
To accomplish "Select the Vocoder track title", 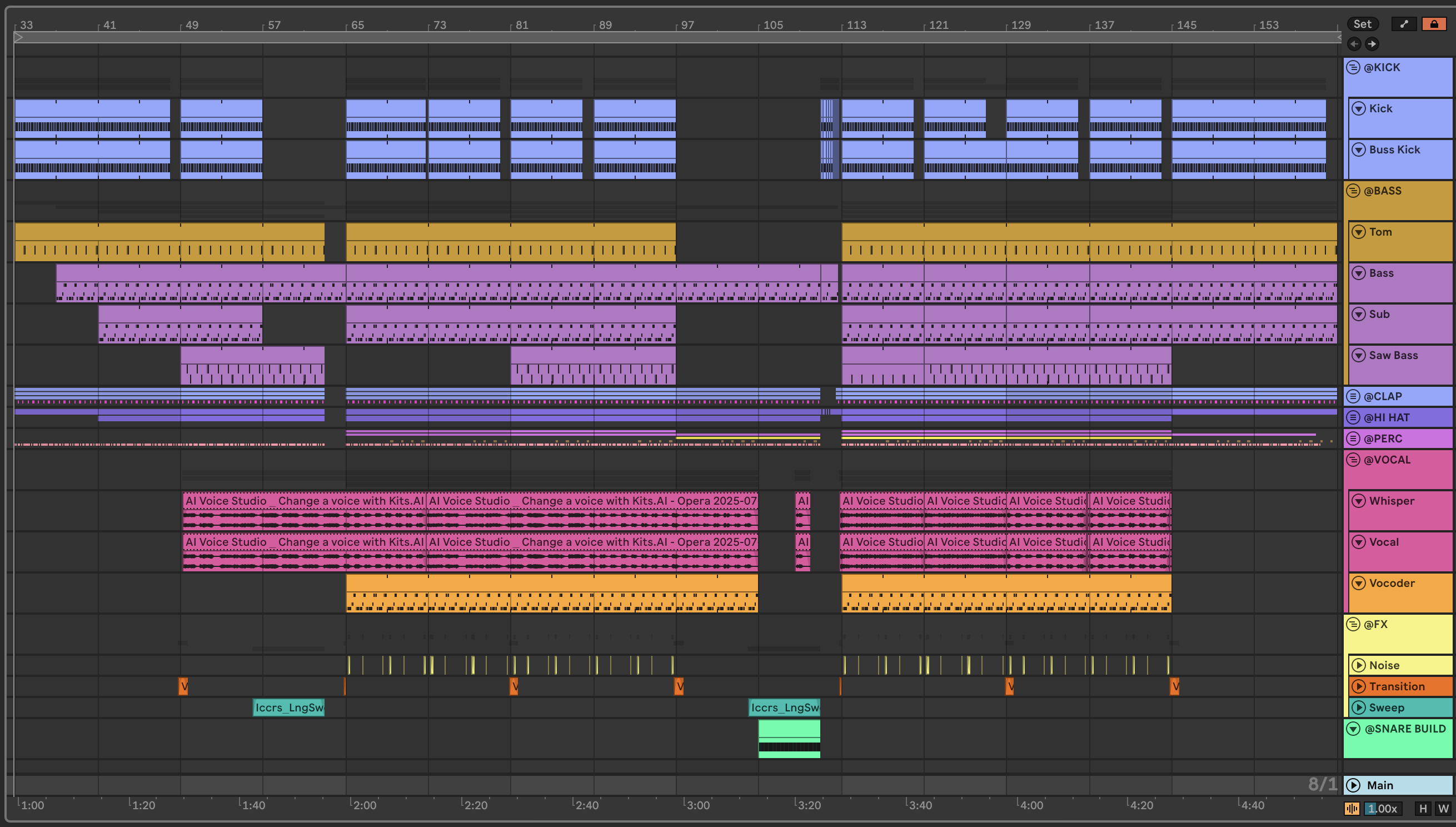I will [x=1392, y=584].
